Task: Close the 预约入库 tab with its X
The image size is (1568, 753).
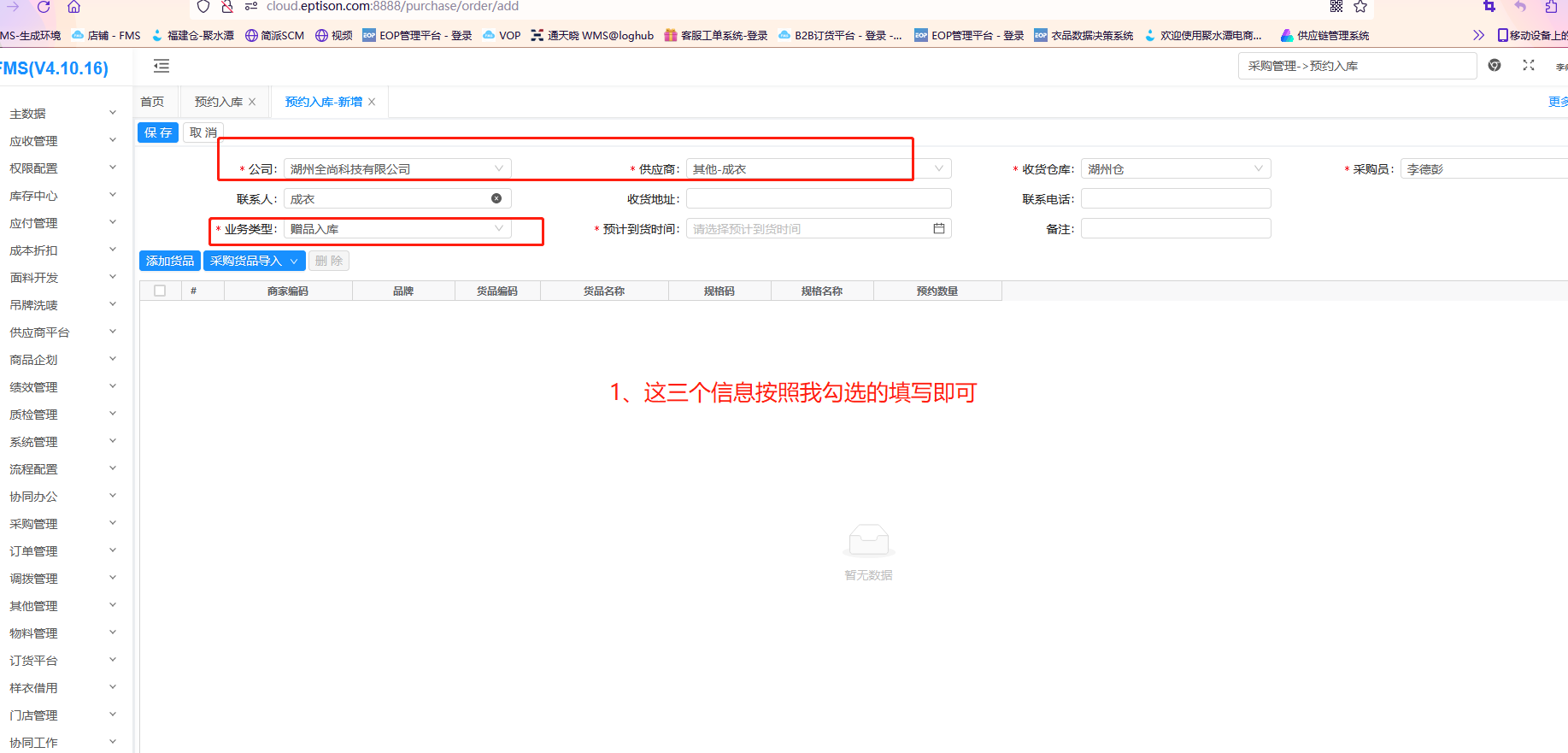Action: point(252,102)
